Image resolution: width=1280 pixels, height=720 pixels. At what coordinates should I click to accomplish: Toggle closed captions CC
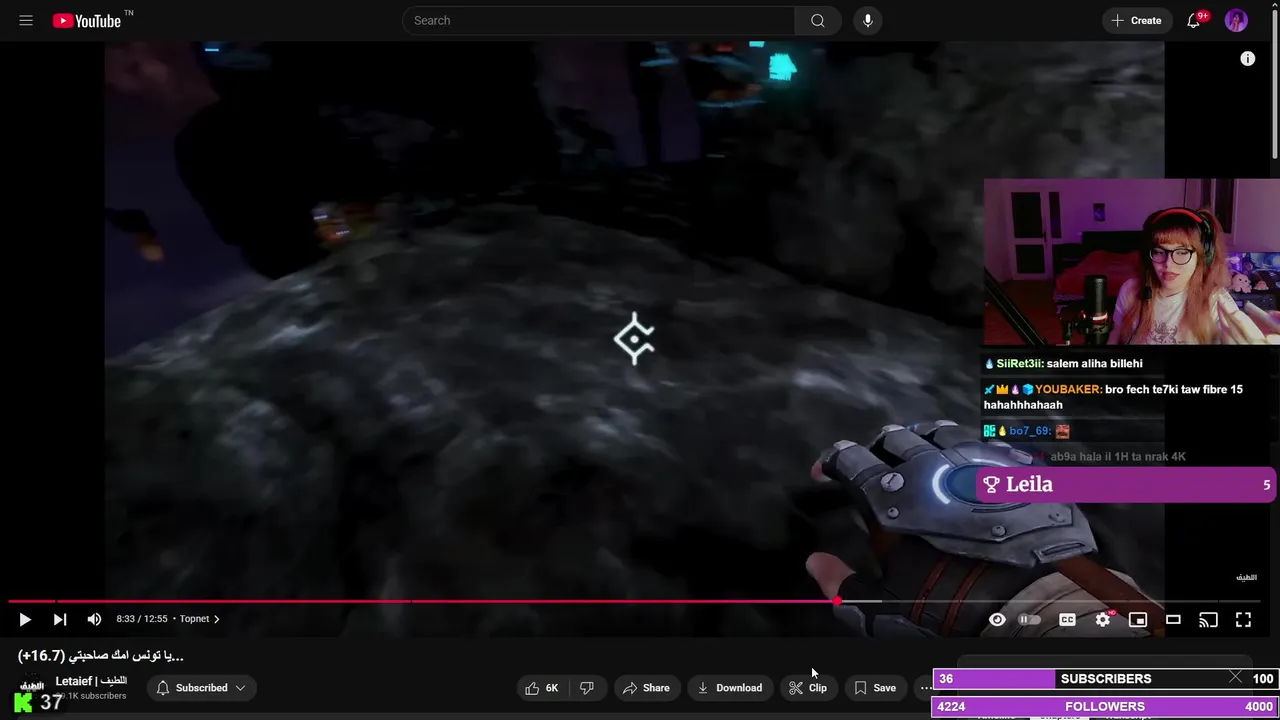[1067, 620]
